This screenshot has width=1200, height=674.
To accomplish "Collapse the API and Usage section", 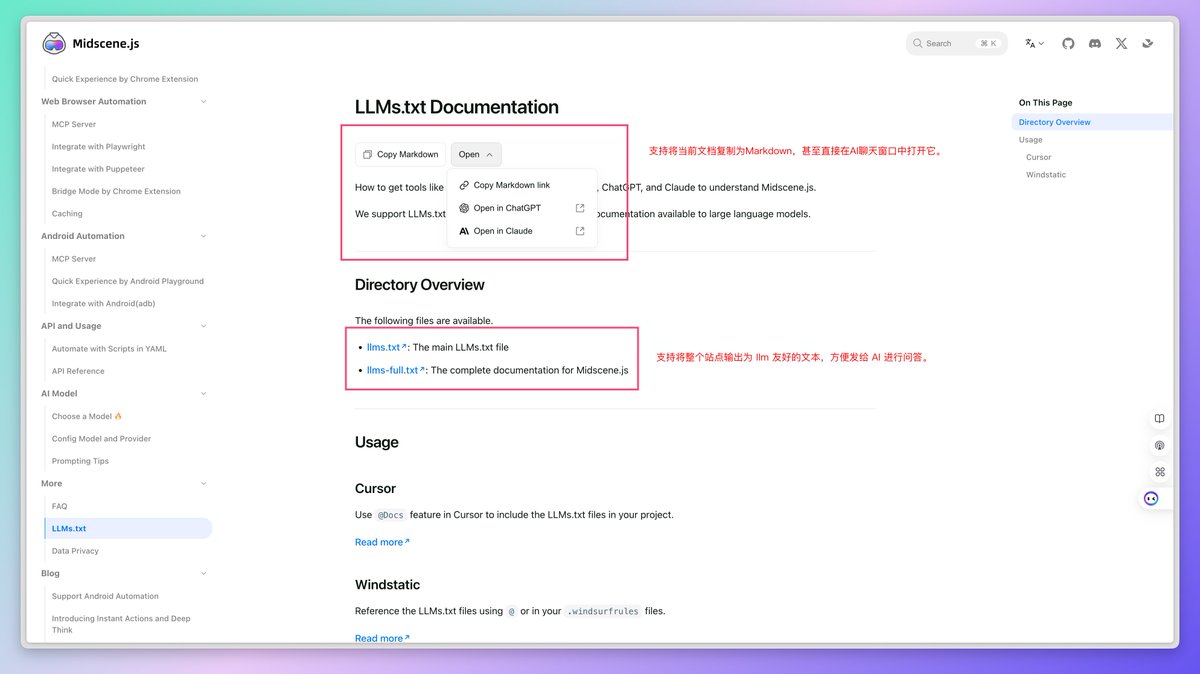I will 204,326.
